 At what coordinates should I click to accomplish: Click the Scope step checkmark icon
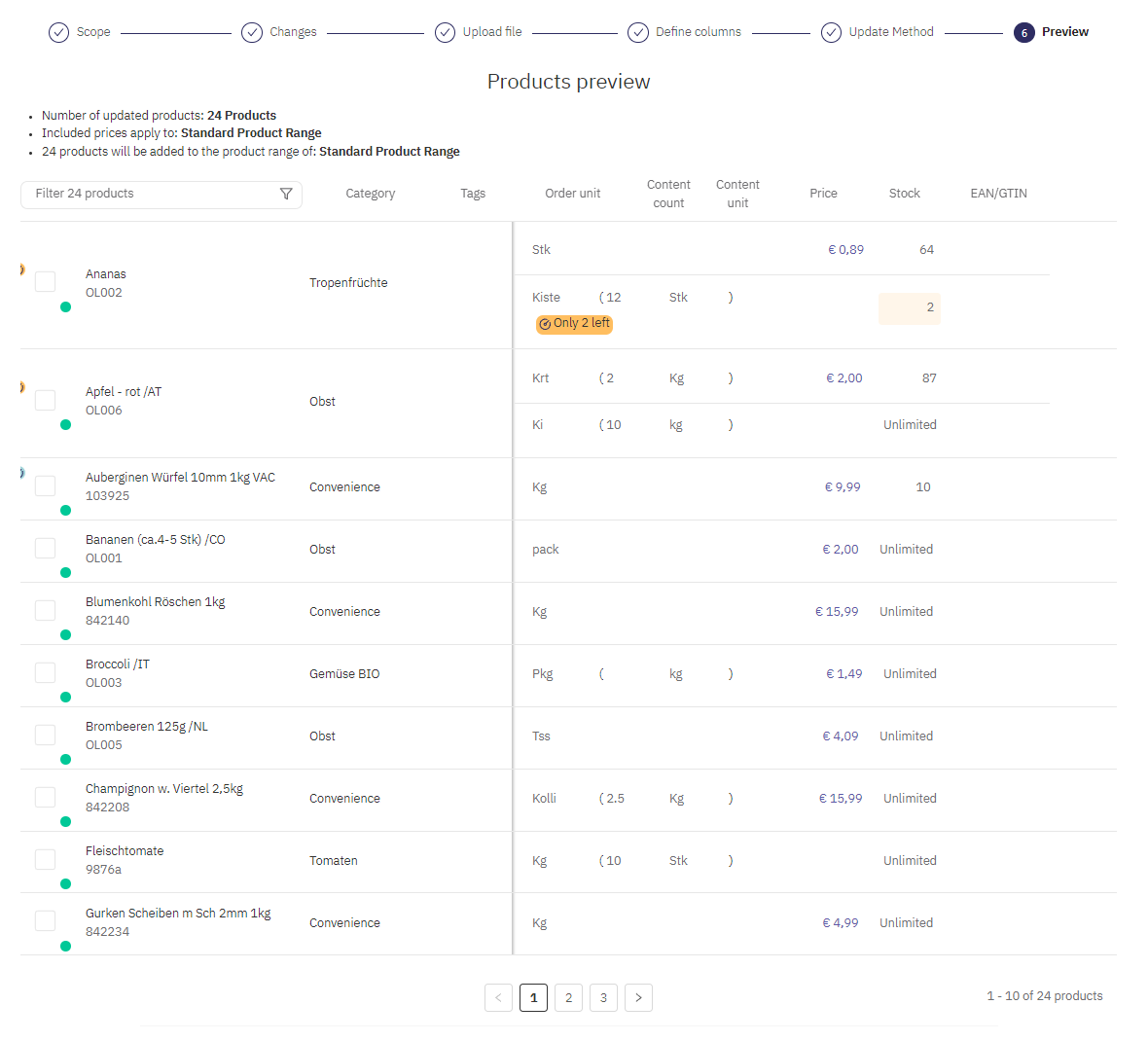pos(59,32)
